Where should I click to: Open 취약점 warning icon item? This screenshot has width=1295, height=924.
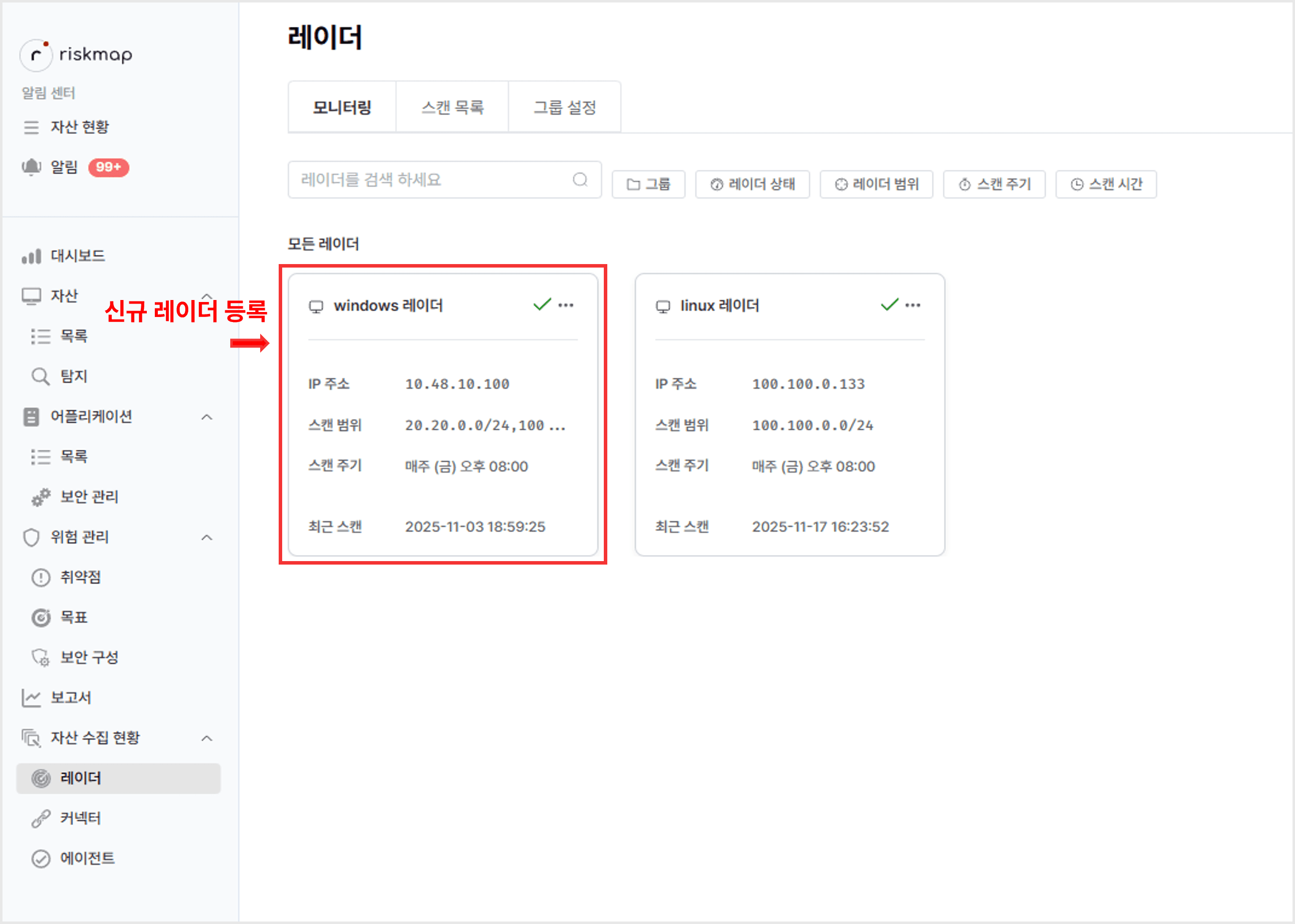[40, 578]
